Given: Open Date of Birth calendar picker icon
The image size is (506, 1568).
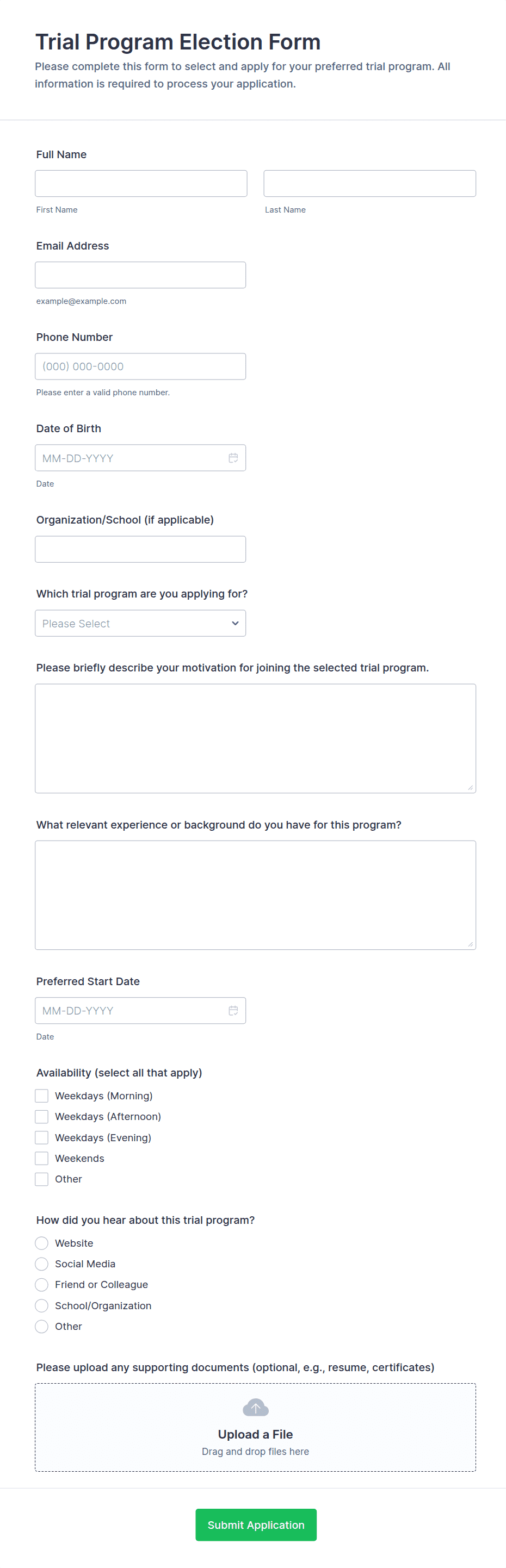Looking at the screenshot, I should (233, 458).
